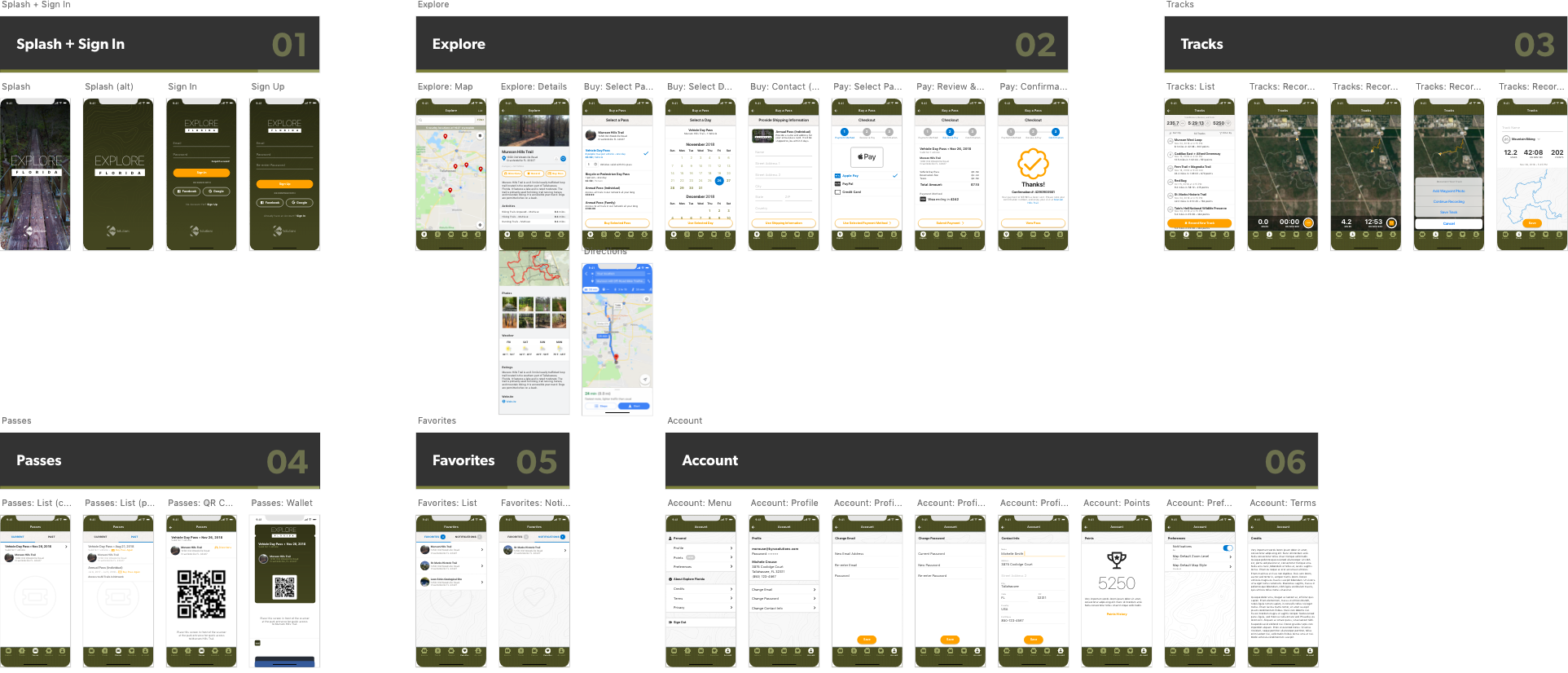
Task: Click the Sign Out icon in Account: Menu
Action: (x=670, y=622)
